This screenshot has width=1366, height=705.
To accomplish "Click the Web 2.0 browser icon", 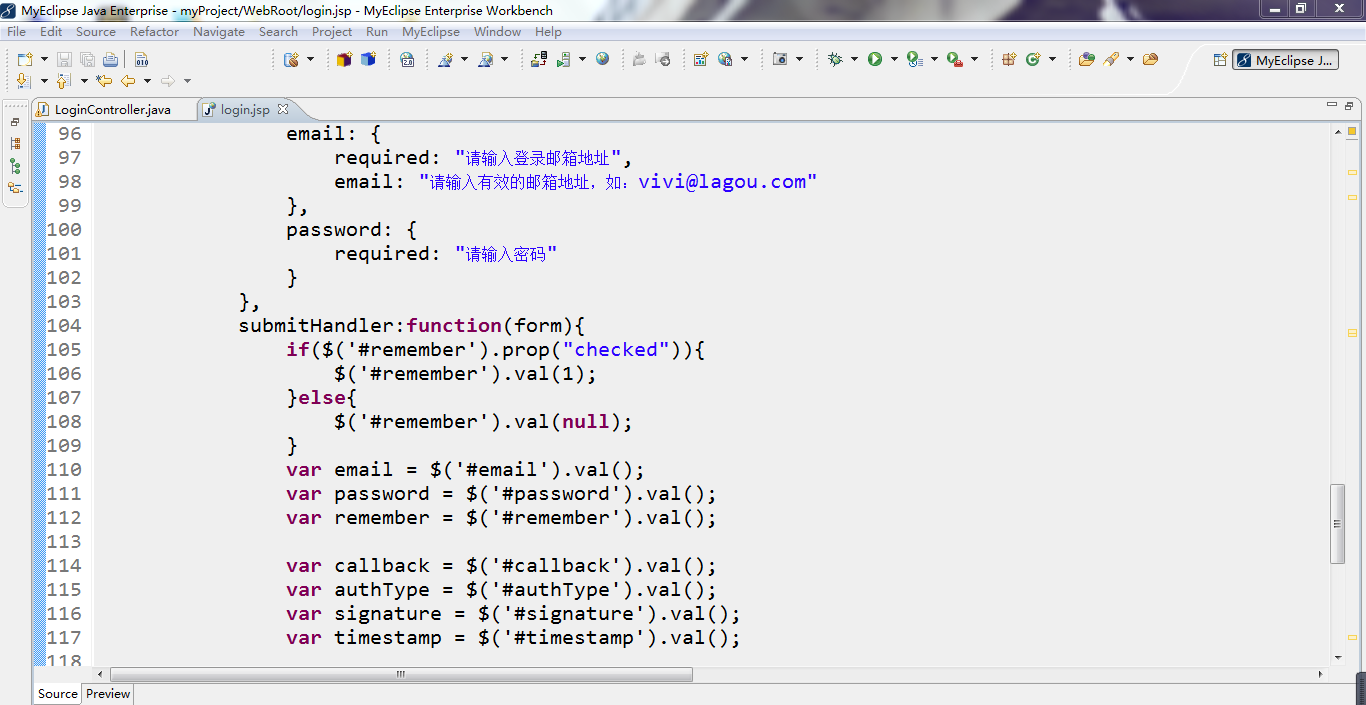I will click(407, 60).
